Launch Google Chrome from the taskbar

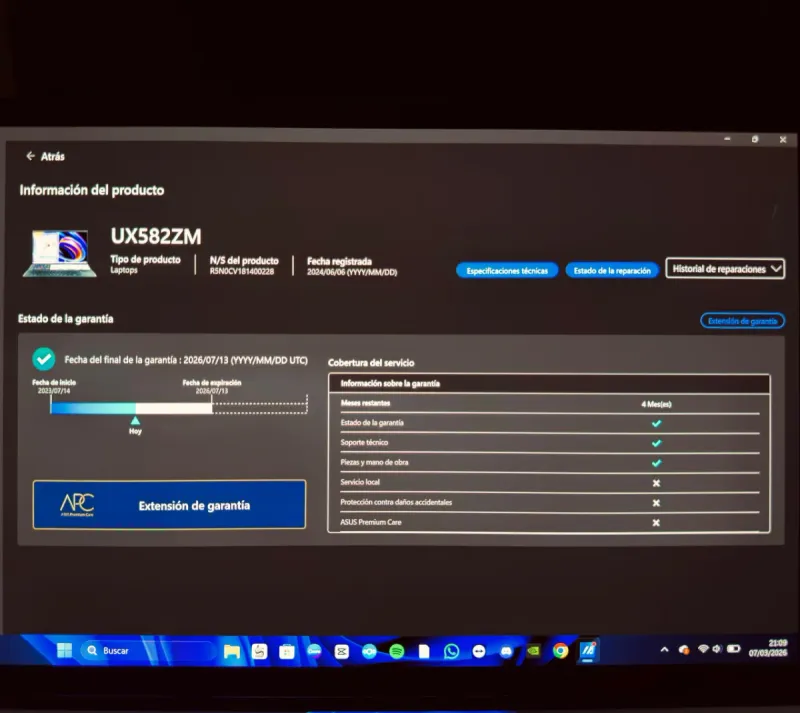pyautogui.click(x=560, y=651)
